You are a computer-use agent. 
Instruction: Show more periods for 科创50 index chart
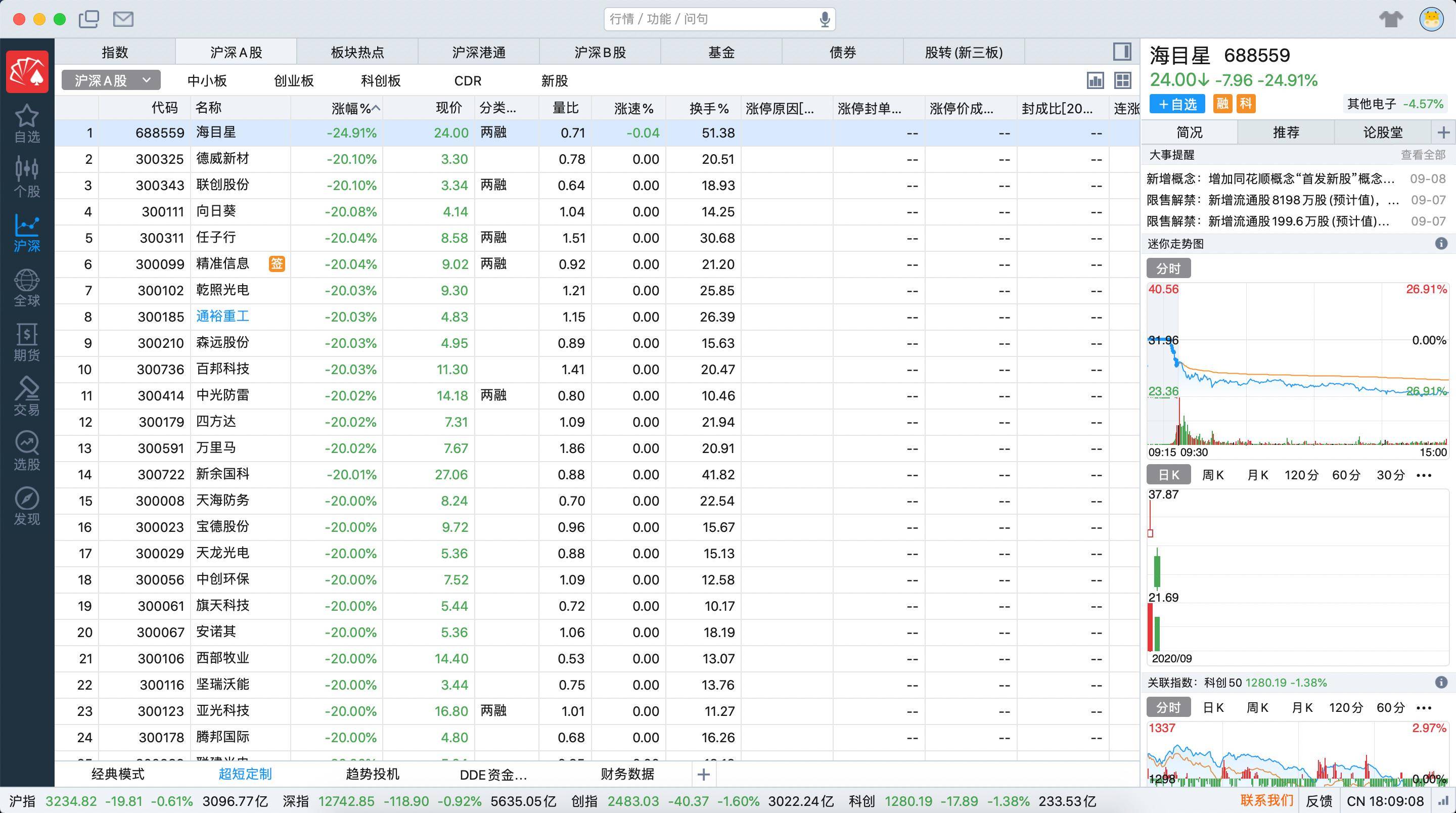click(1424, 708)
